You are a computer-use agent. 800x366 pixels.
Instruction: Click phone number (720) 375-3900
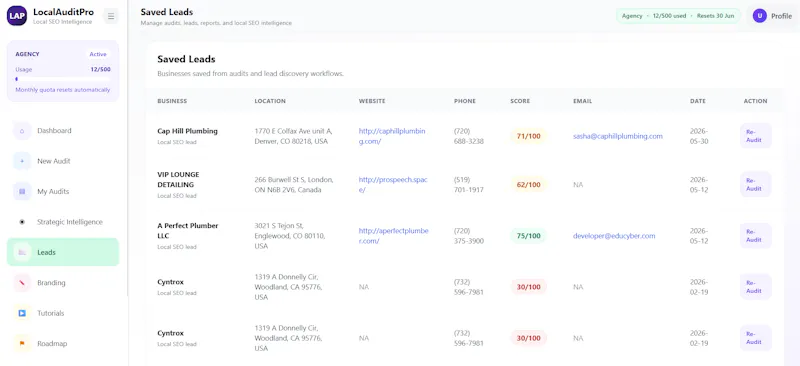click(469, 236)
